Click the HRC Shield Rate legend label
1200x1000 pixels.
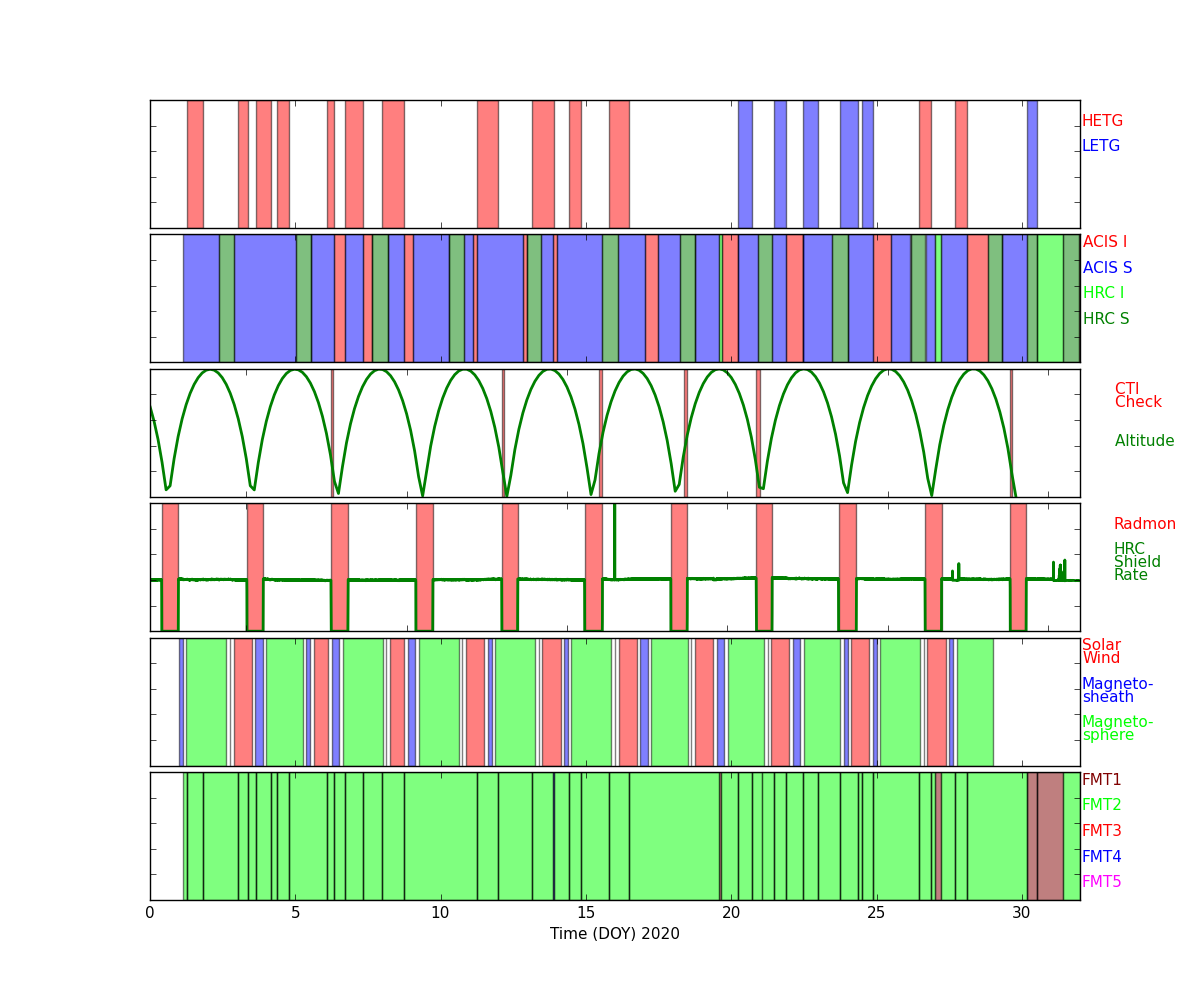[1137, 562]
